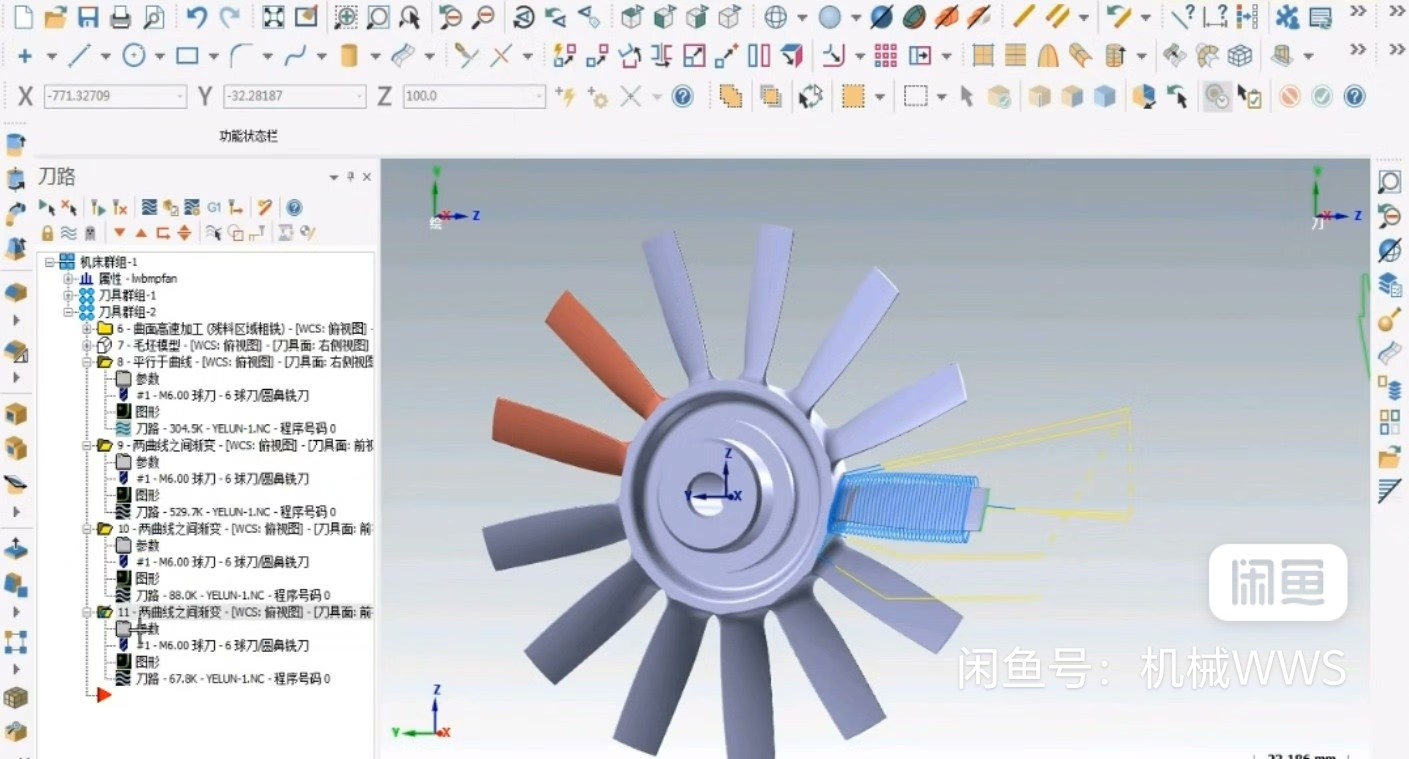The width and height of the screenshot is (1409, 759).
Task: Select the fillet arc tool
Action: pos(240,56)
